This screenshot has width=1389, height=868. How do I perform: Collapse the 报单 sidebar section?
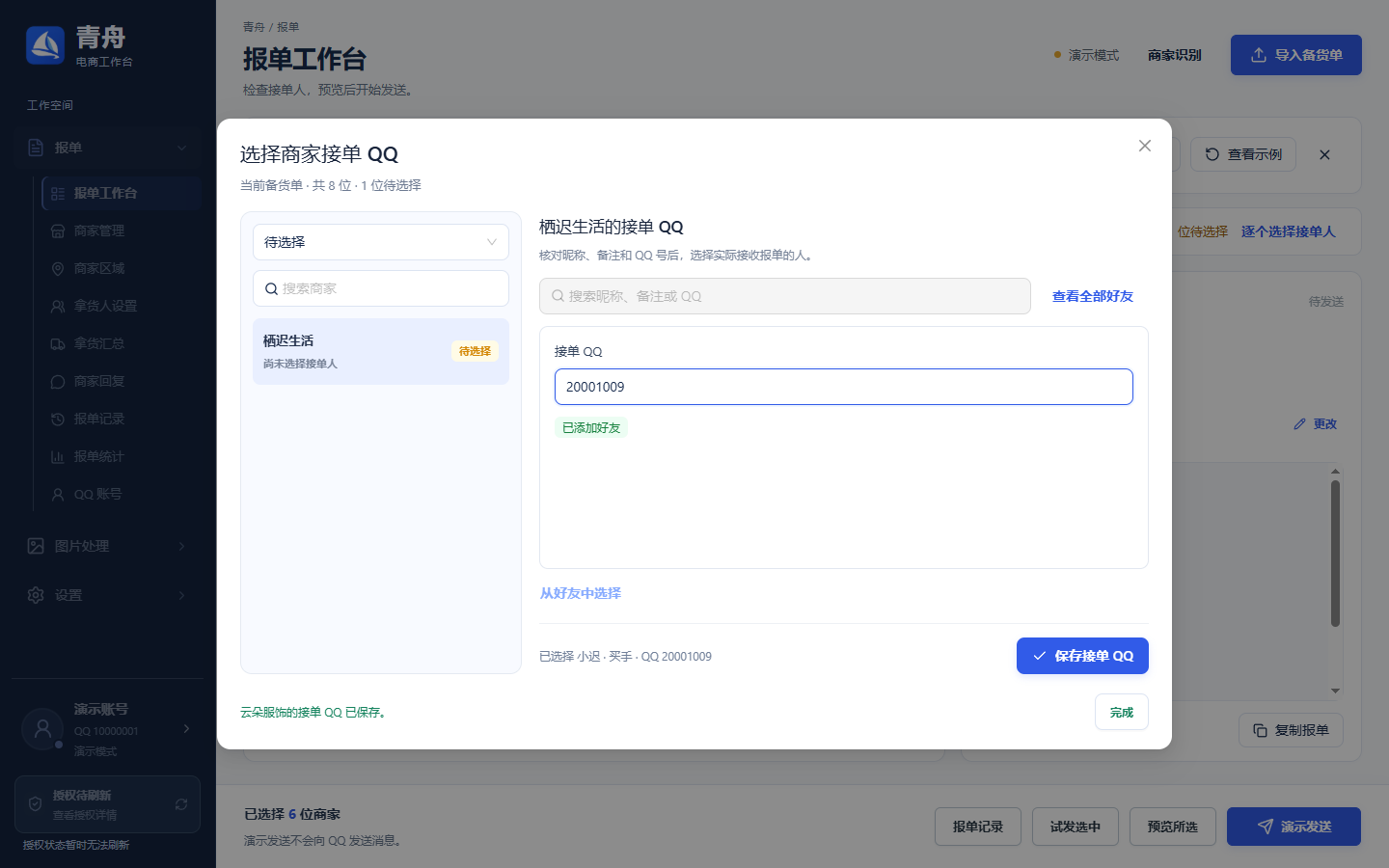108,148
